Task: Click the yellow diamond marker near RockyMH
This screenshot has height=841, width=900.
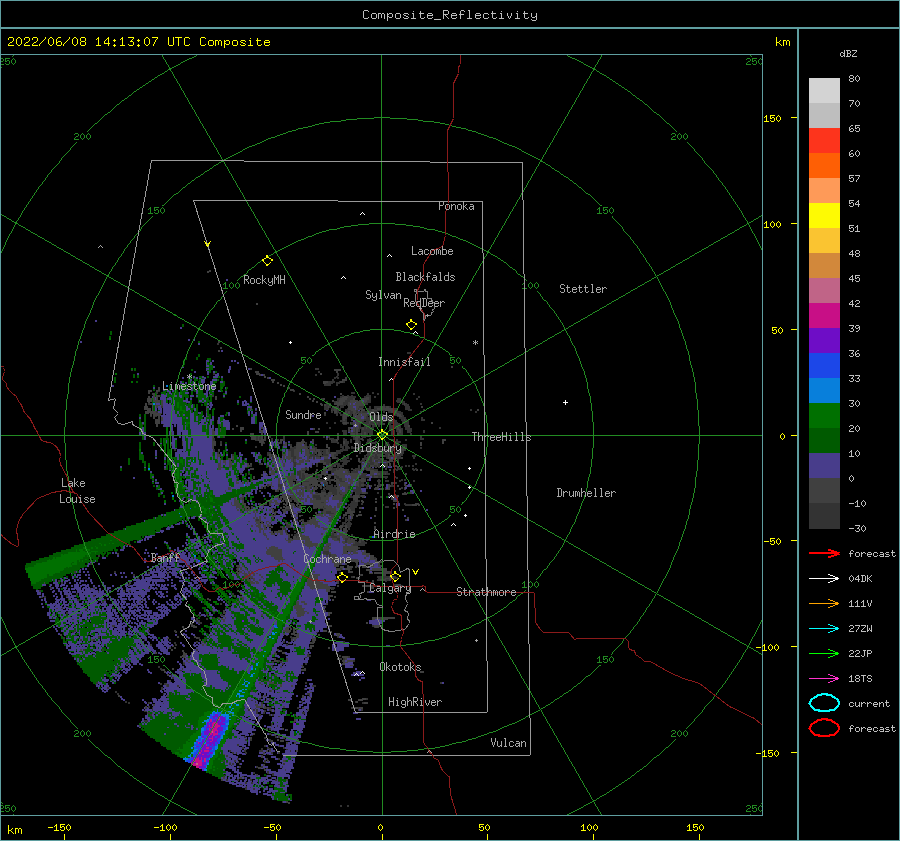Action: (267, 261)
